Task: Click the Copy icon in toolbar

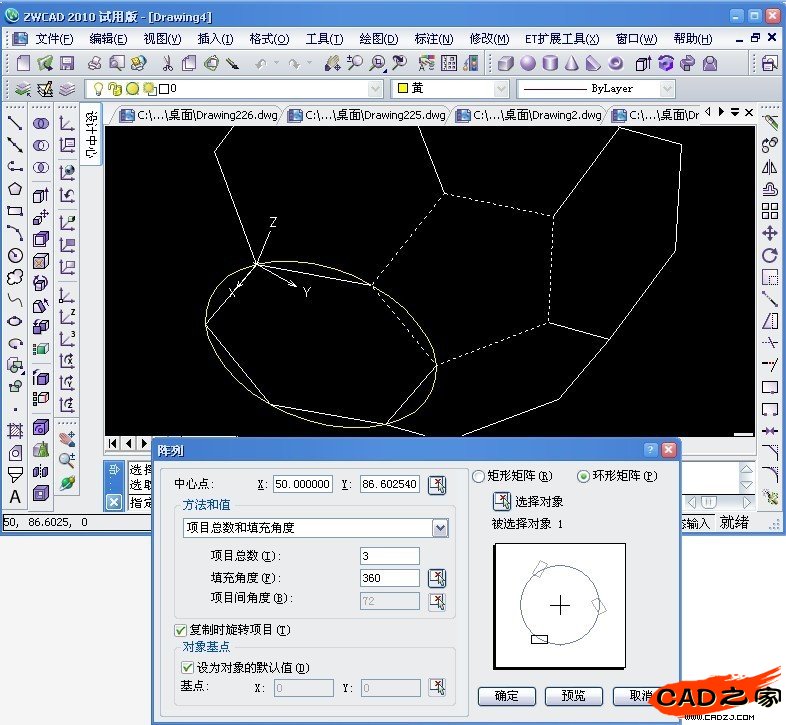Action: pyautogui.click(x=189, y=63)
